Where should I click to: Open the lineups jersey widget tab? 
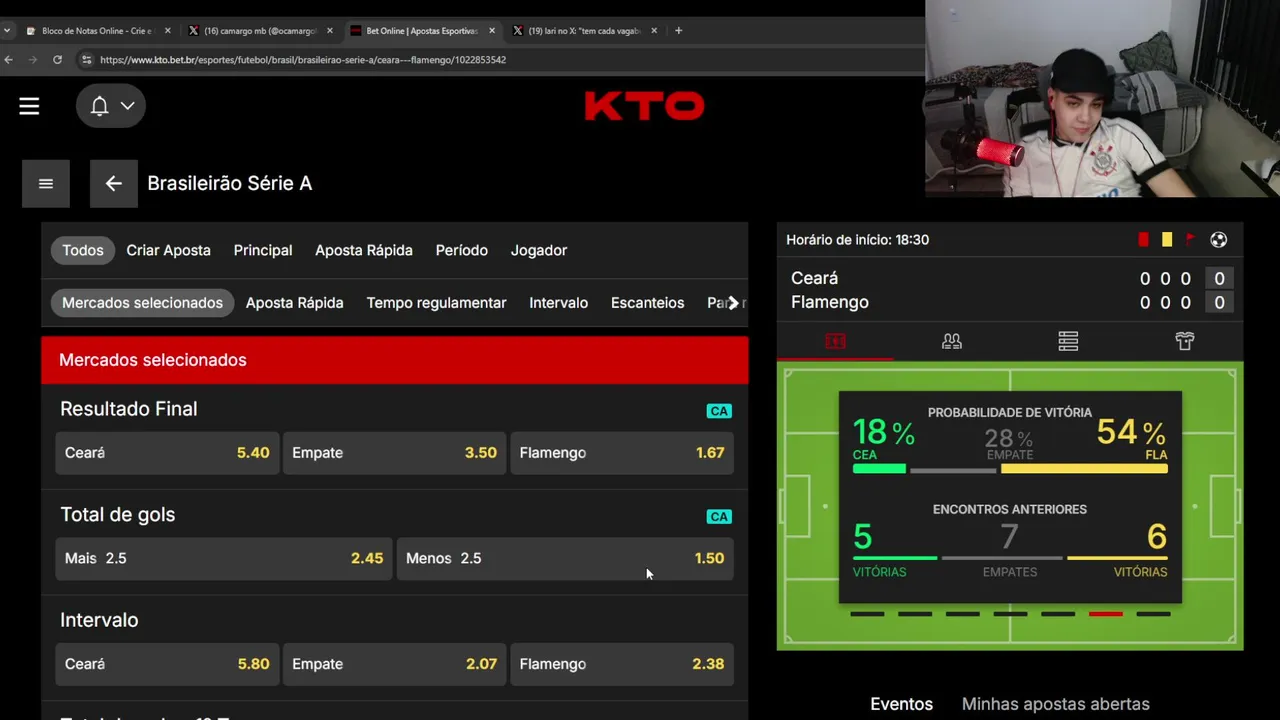pos(1185,342)
